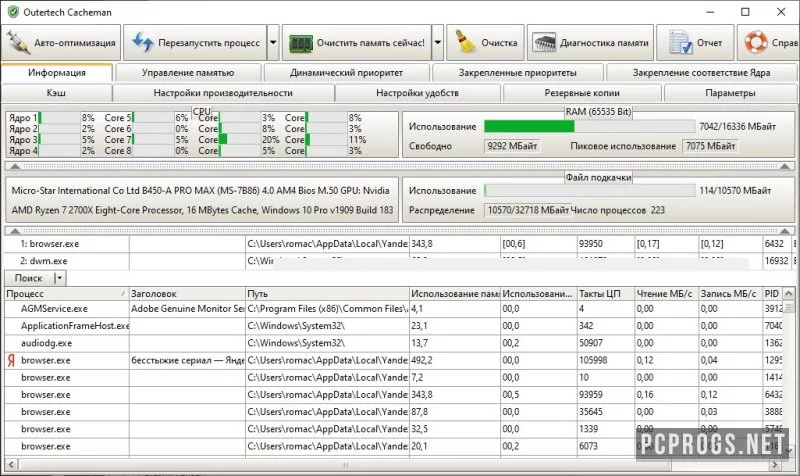
Task: Click the Файл подкачки usage progress bar
Action: pyautogui.click(x=589, y=190)
